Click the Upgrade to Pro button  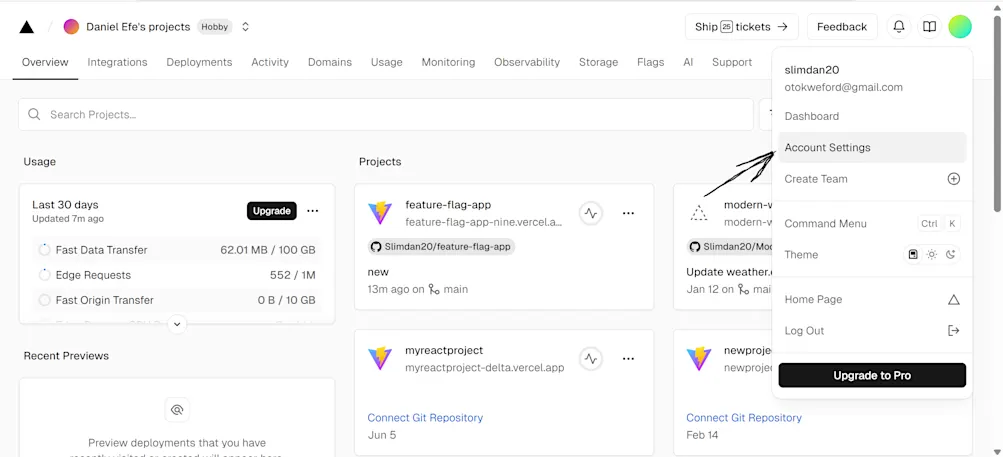coord(873,376)
